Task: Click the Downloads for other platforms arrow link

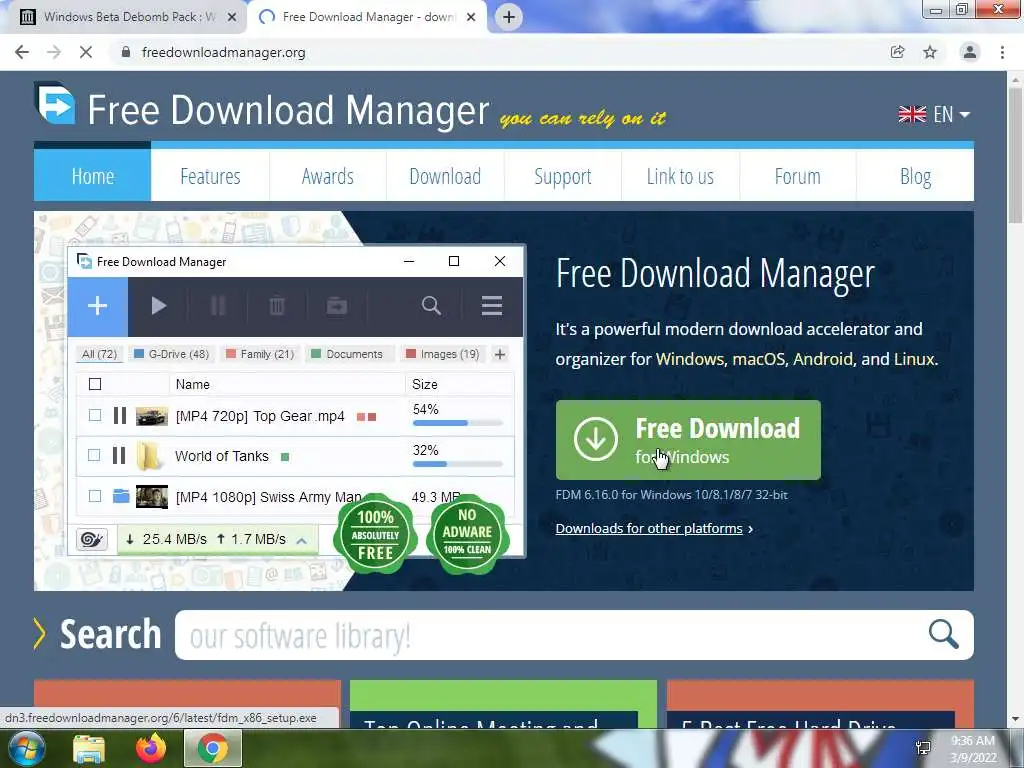Action: pyautogui.click(x=654, y=528)
